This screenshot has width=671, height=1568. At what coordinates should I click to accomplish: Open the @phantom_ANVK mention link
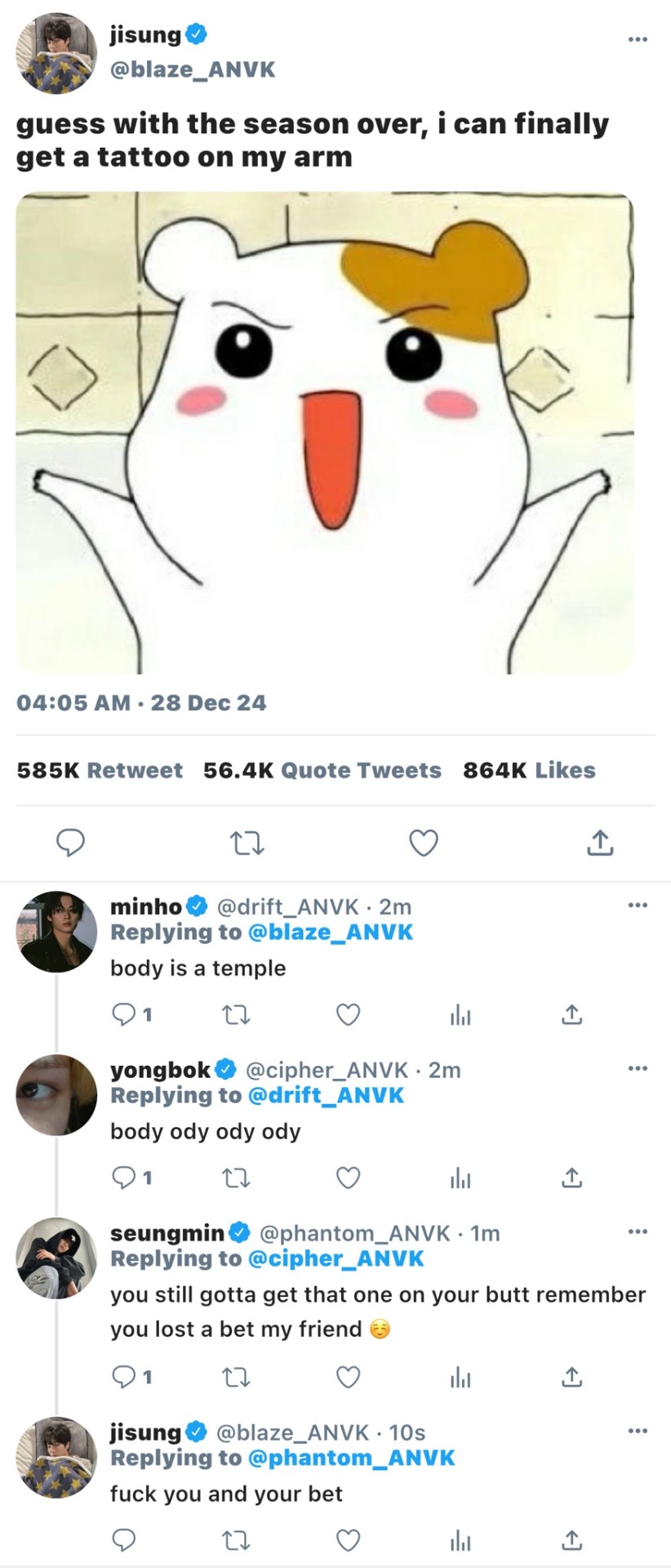350,1458
